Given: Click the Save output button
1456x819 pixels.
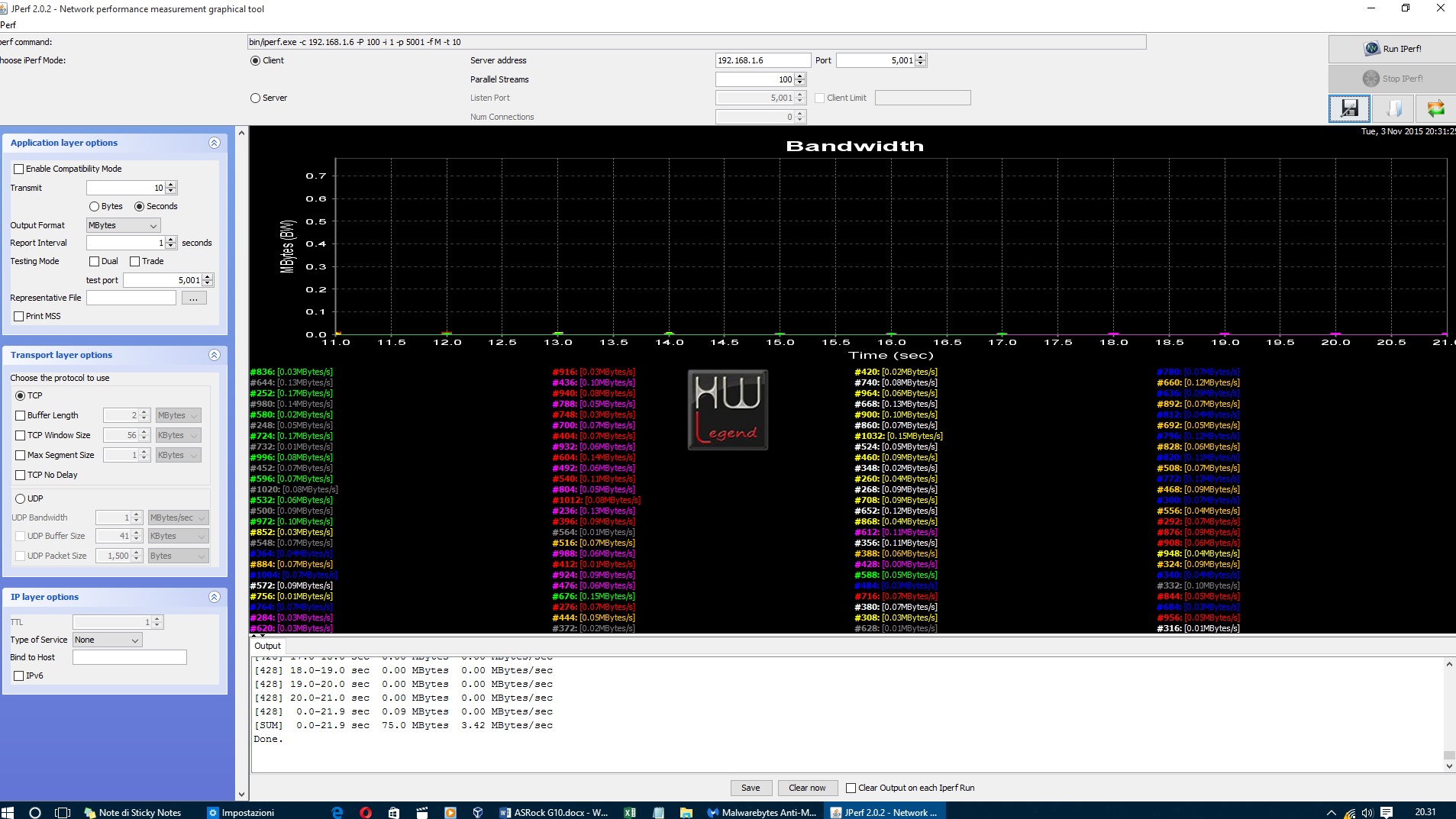Looking at the screenshot, I should point(751,788).
